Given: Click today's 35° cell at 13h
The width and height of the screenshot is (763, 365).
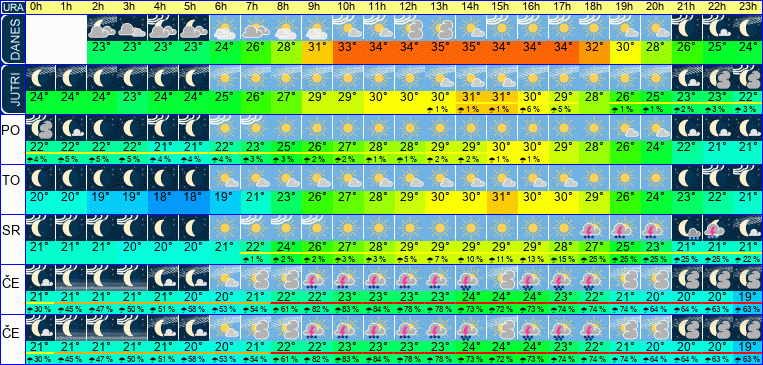Looking at the screenshot, I should 439,49.
